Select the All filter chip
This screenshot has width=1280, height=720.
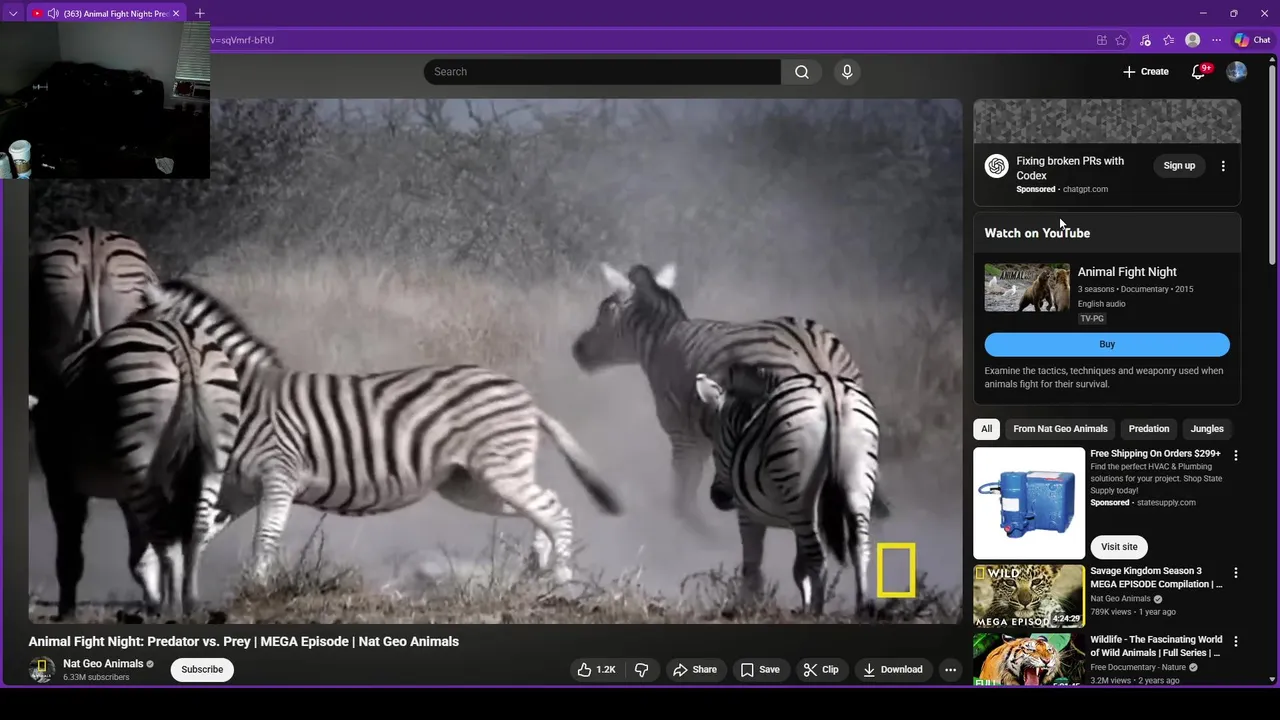click(986, 429)
